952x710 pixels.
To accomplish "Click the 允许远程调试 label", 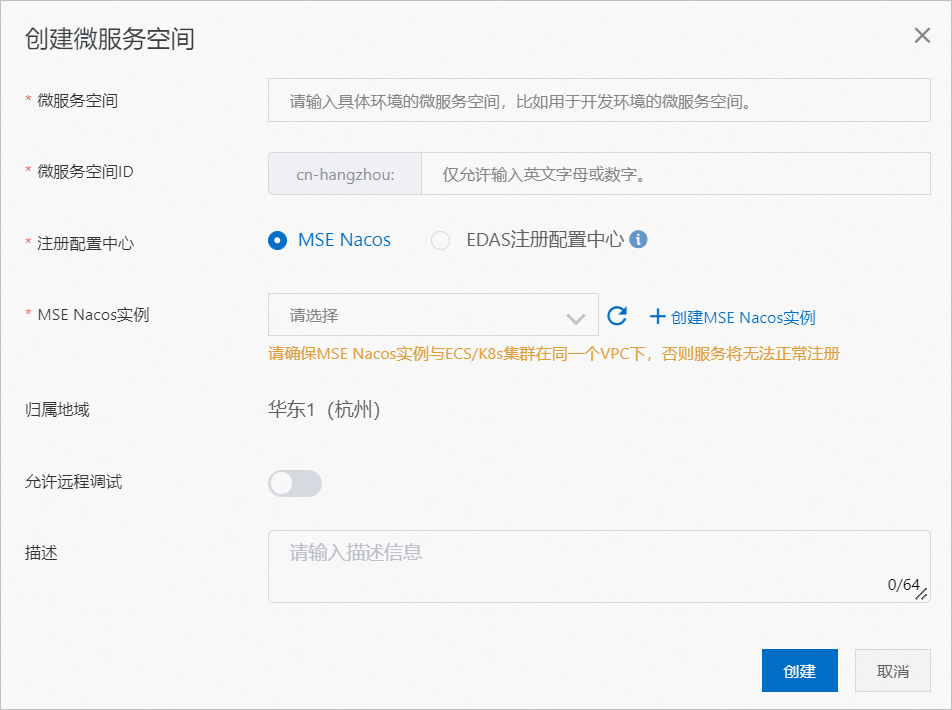I will 73,482.
